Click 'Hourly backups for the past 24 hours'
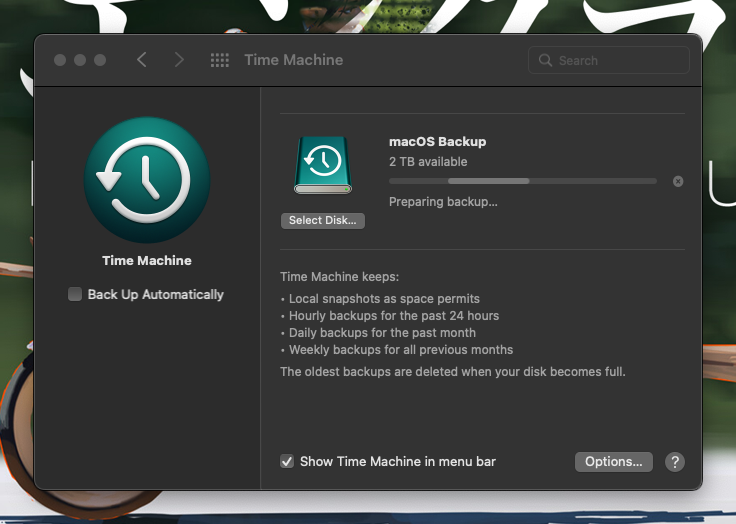Screen dimensions: 736x524 click(x=394, y=316)
